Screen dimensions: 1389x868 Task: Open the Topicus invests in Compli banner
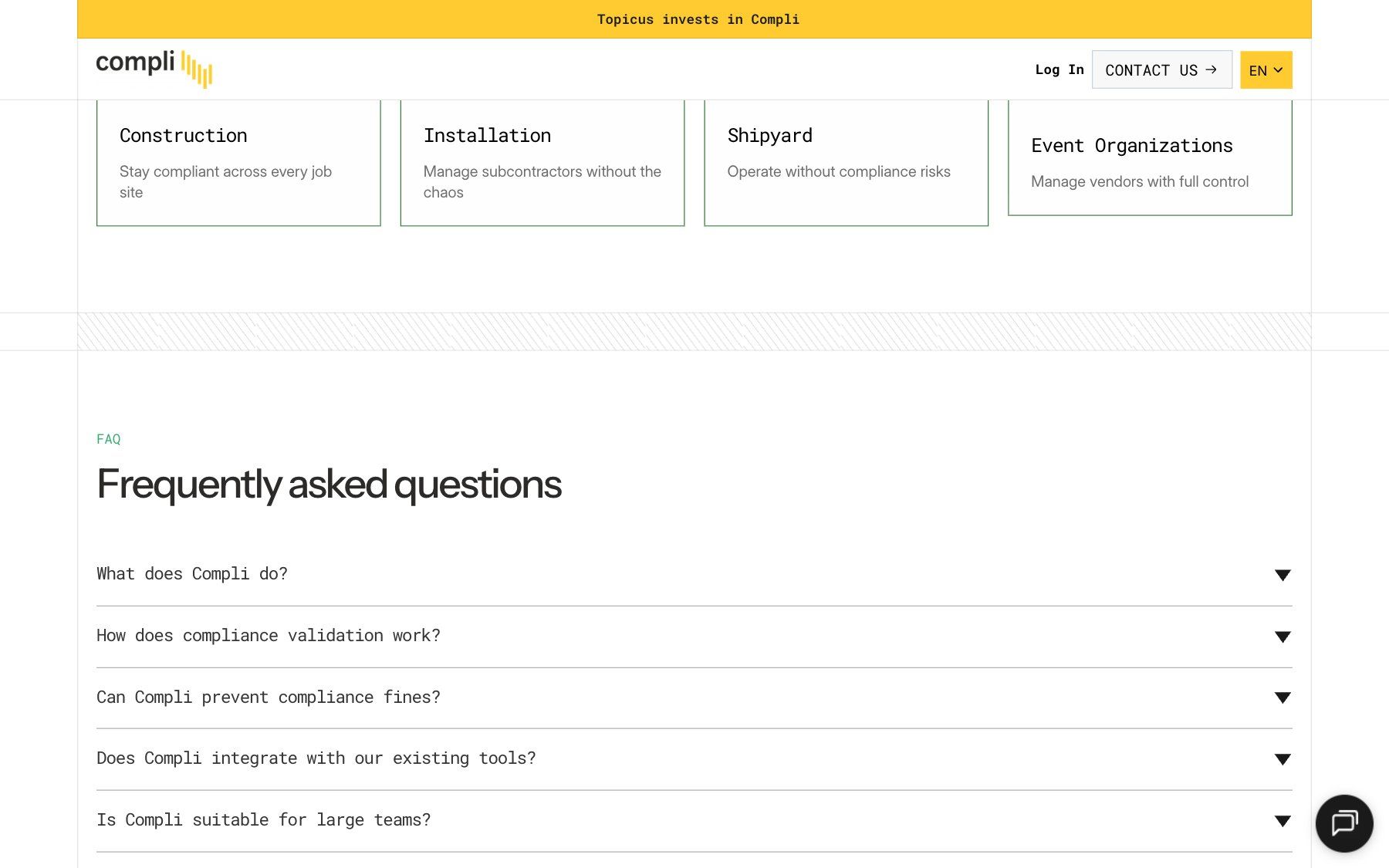pyautogui.click(x=694, y=19)
